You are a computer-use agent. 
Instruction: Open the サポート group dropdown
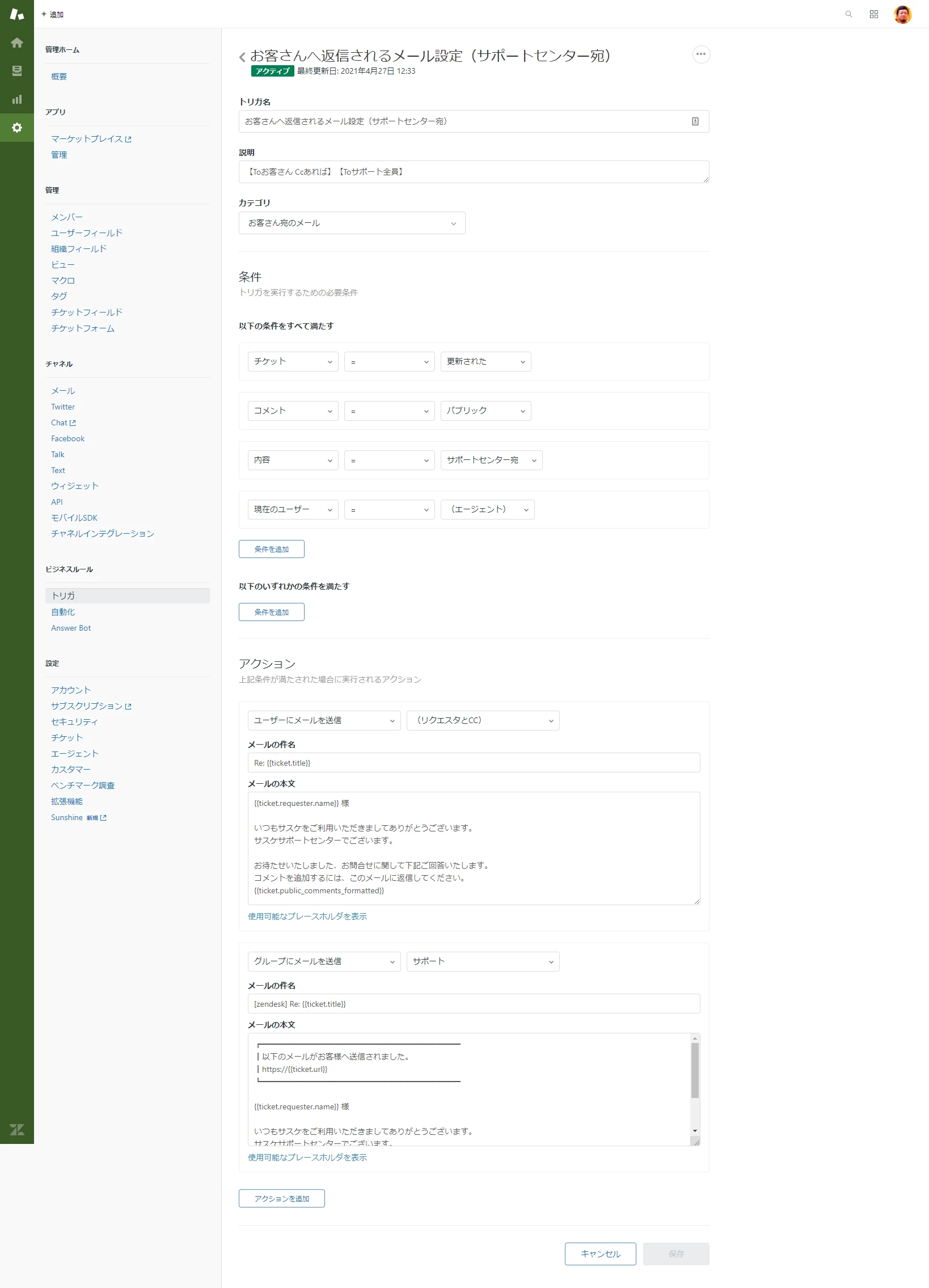click(x=483, y=961)
